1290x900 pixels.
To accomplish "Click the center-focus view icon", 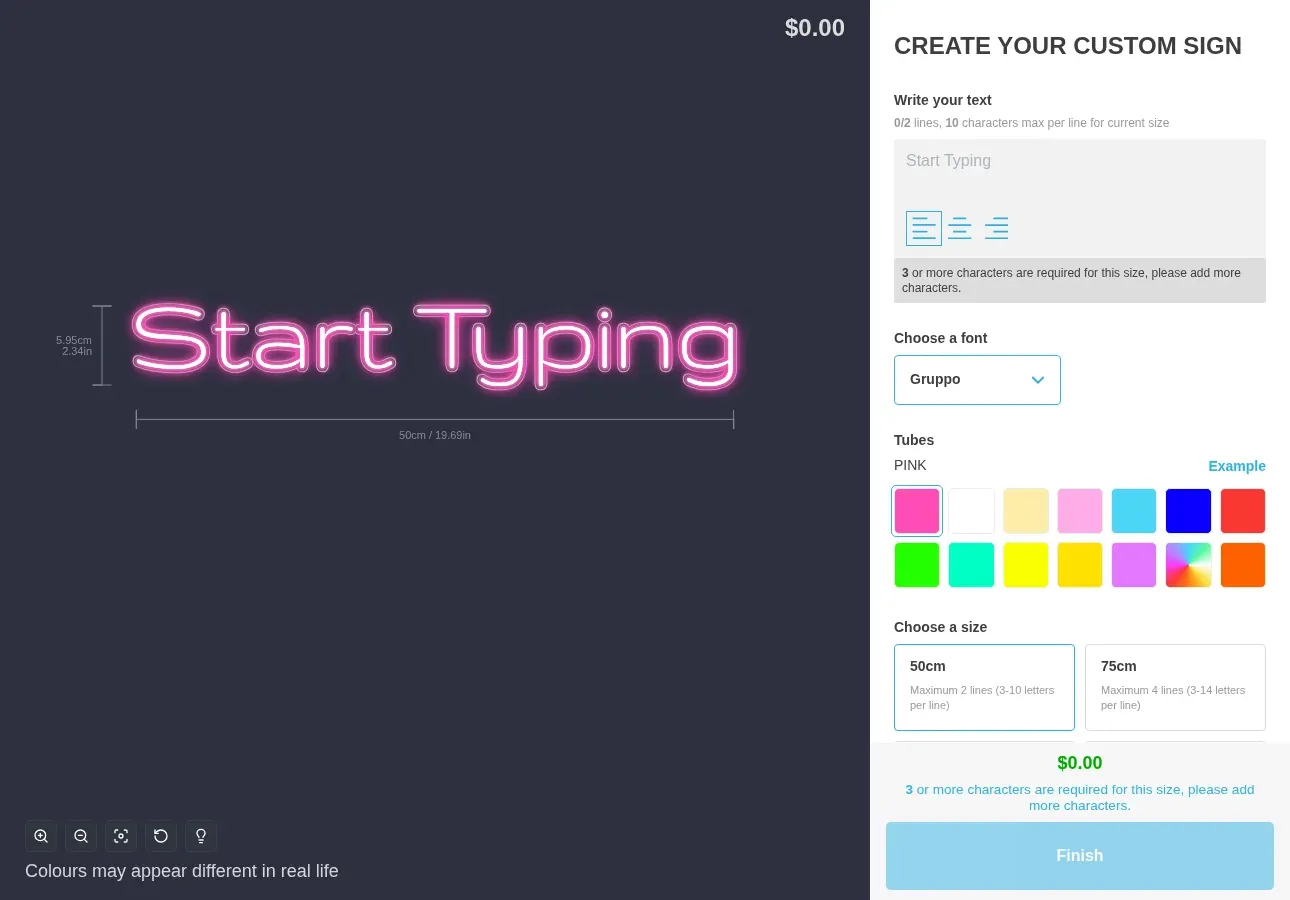I will pyautogui.click(x=121, y=836).
